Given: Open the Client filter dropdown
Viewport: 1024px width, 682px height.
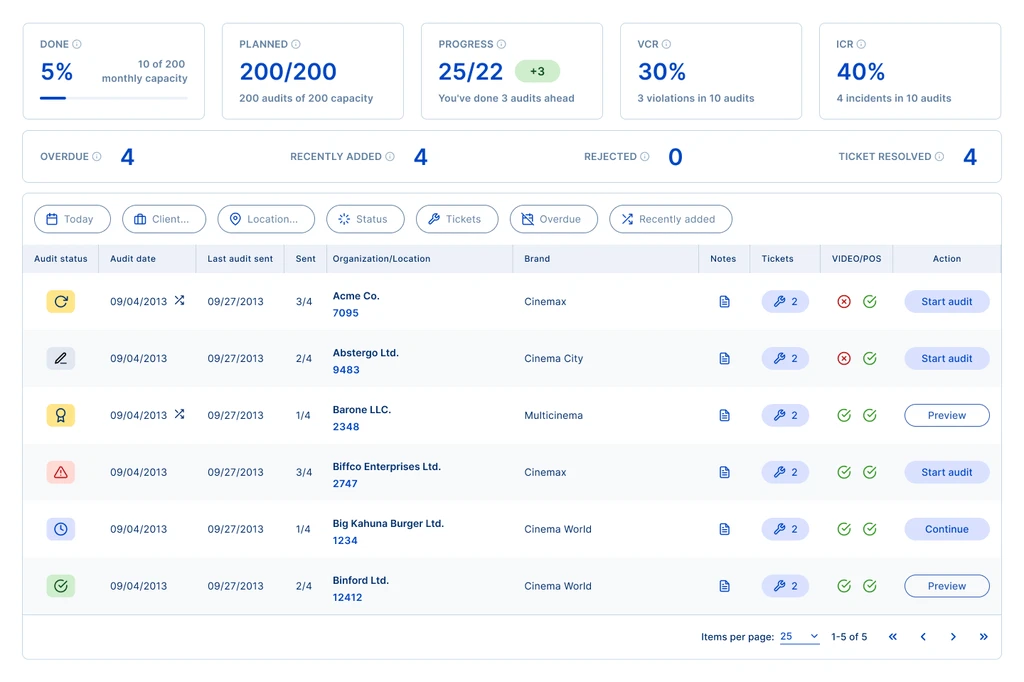Looking at the screenshot, I should pos(164,219).
